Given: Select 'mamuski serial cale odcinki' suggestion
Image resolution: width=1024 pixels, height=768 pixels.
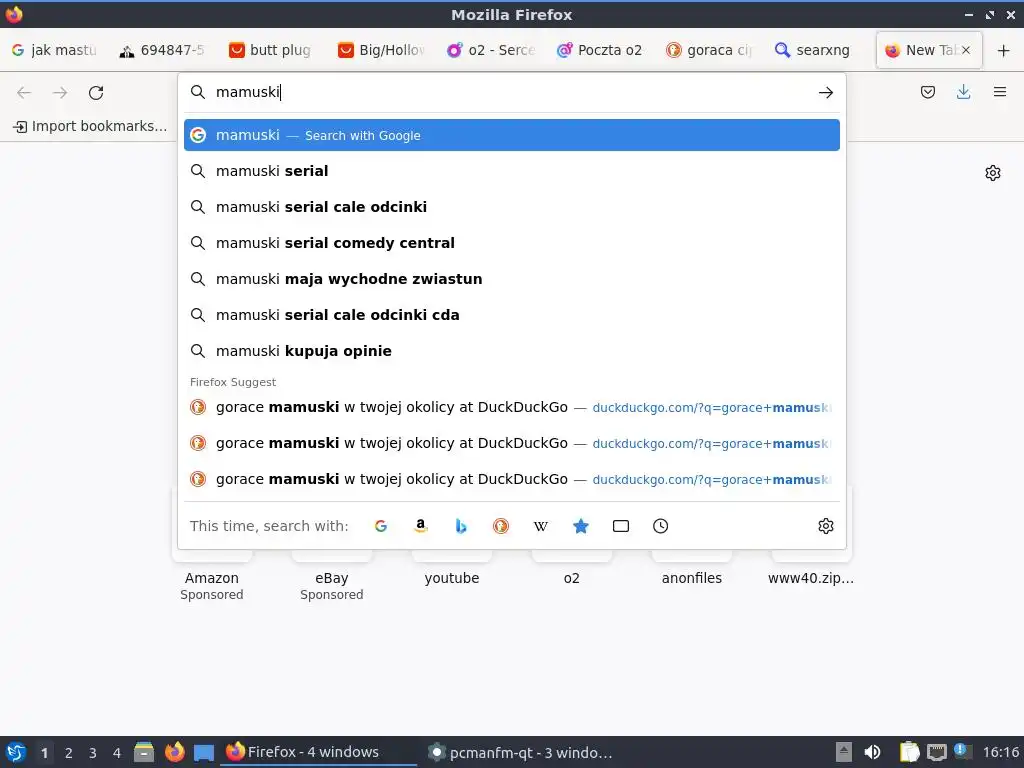Looking at the screenshot, I should (x=511, y=207).
